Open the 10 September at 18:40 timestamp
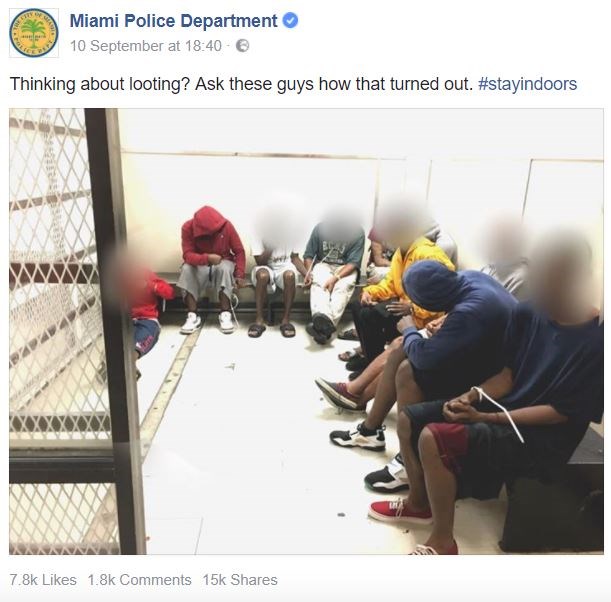 (146, 46)
